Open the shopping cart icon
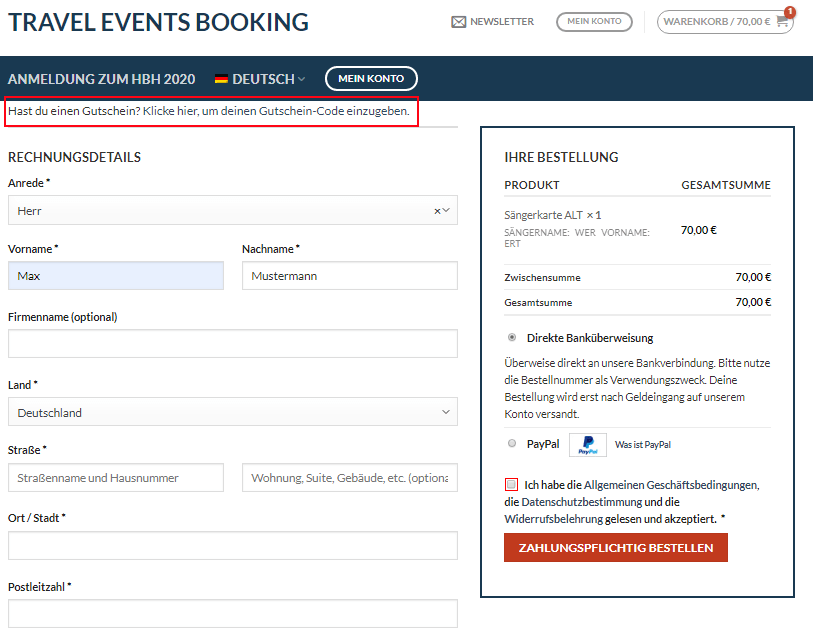This screenshot has height=636, width=813. [782, 21]
